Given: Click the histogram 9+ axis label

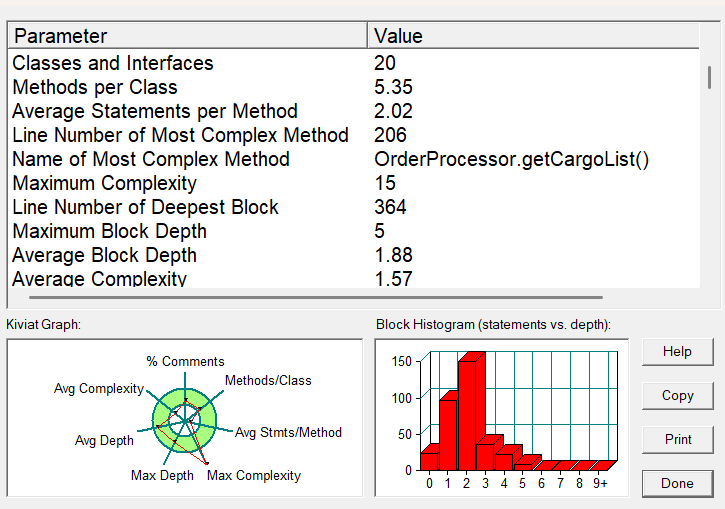Looking at the screenshot, I should (x=600, y=484).
